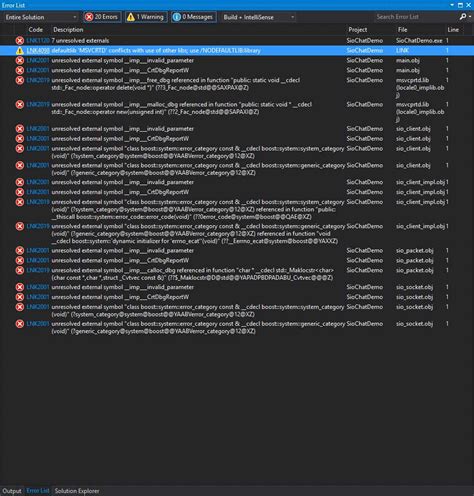Select the _free_dbg unresolved symbol description
The width and height of the screenshot is (474, 496).
176,84
